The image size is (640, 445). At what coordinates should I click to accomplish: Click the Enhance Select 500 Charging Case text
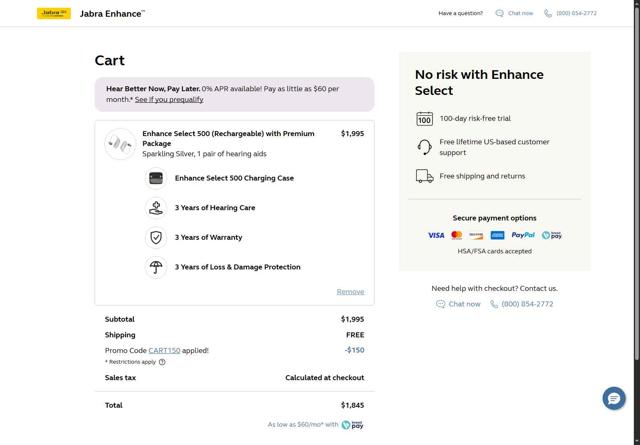pos(234,178)
